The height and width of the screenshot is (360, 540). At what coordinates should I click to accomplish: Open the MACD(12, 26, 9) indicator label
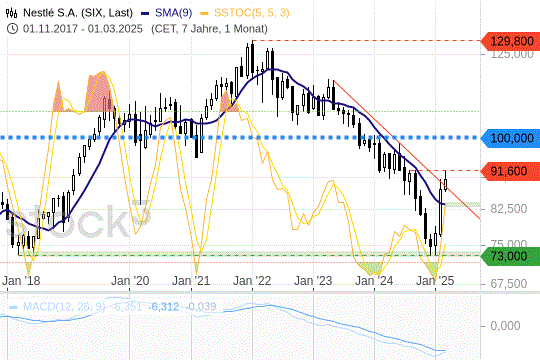click(x=64, y=306)
